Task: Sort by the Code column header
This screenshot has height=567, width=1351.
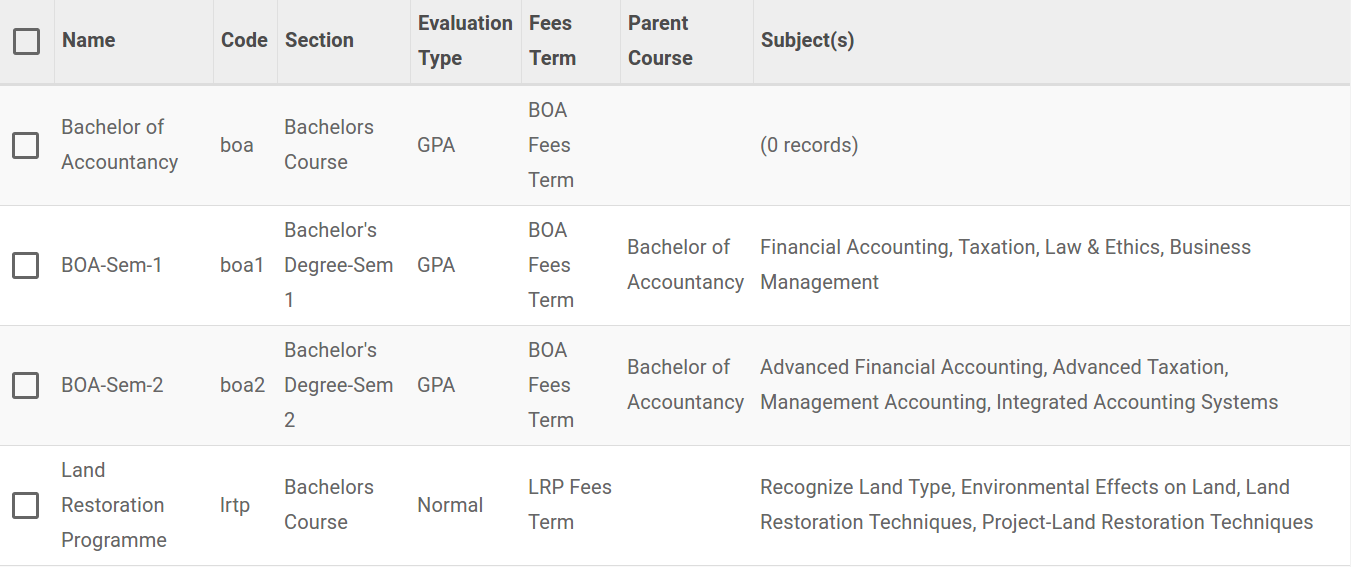Action: click(244, 40)
